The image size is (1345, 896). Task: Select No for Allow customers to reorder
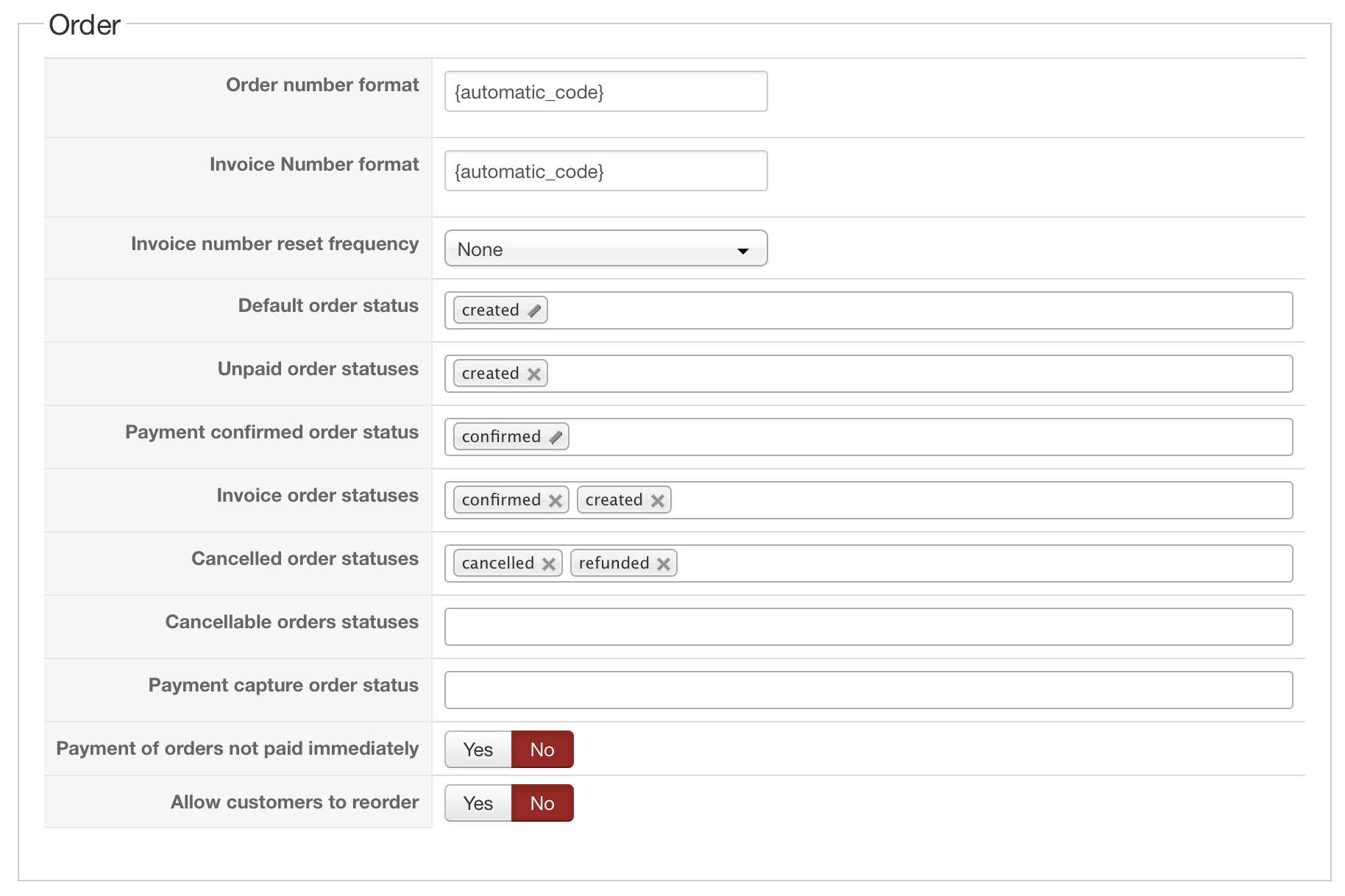click(542, 803)
